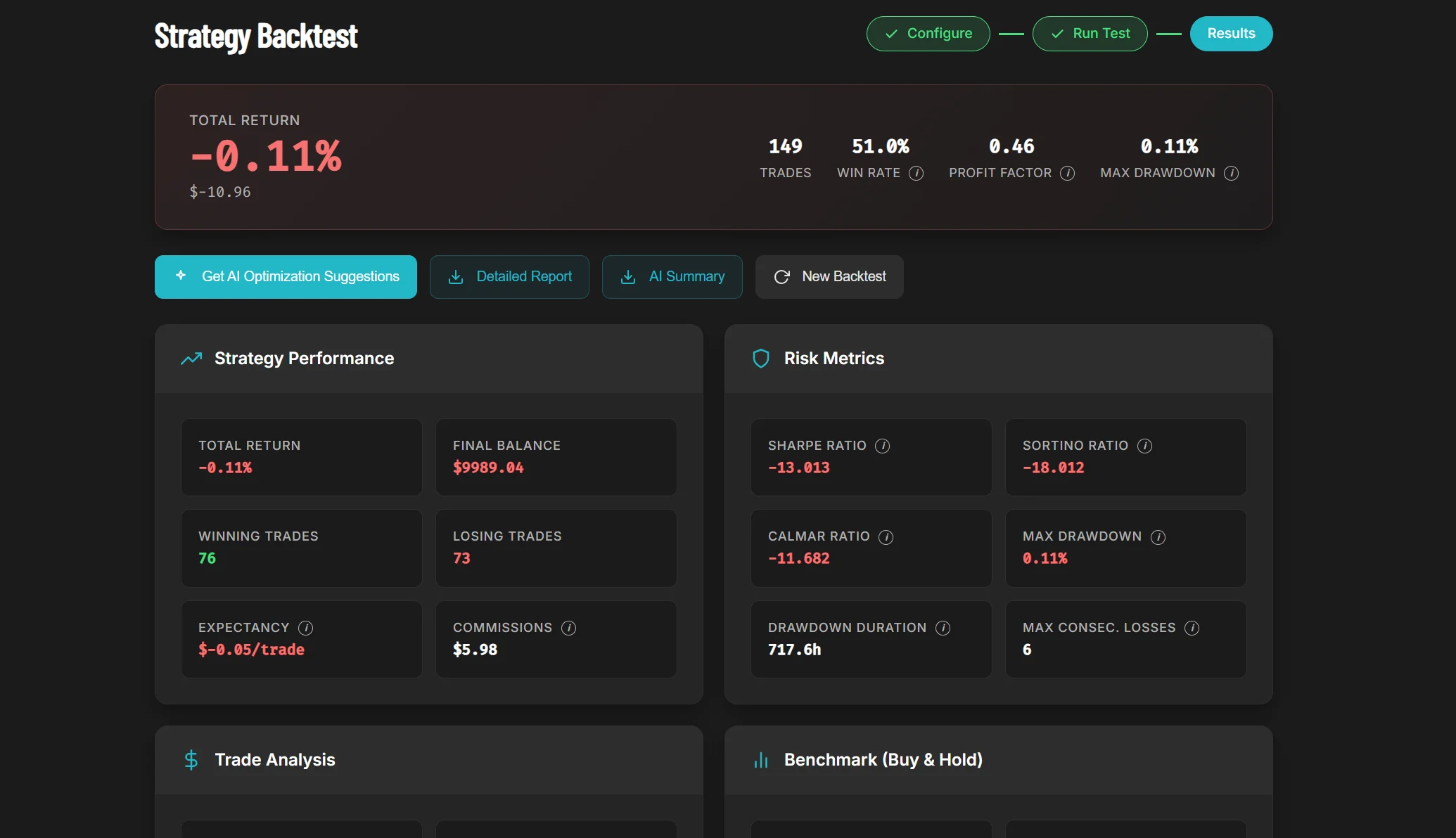Click the trending line icon on Strategy Performance

[191, 359]
